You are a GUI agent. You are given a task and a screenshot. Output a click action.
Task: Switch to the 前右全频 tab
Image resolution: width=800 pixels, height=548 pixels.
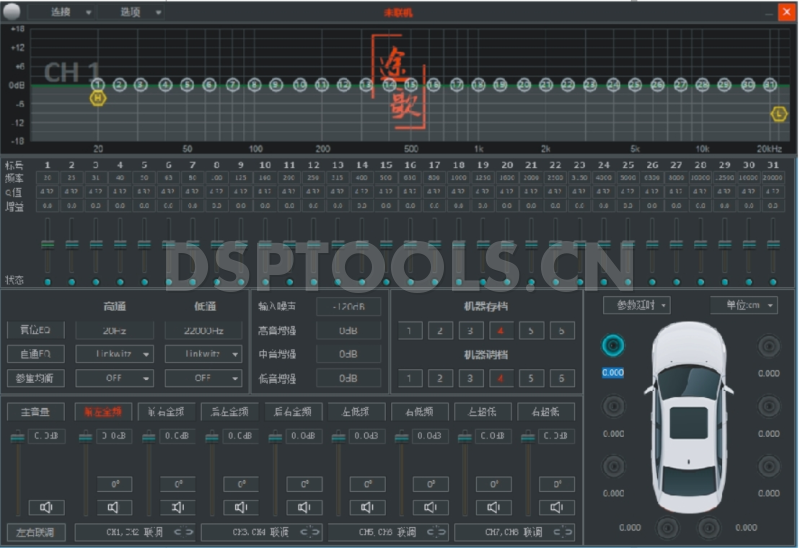(x=166, y=412)
